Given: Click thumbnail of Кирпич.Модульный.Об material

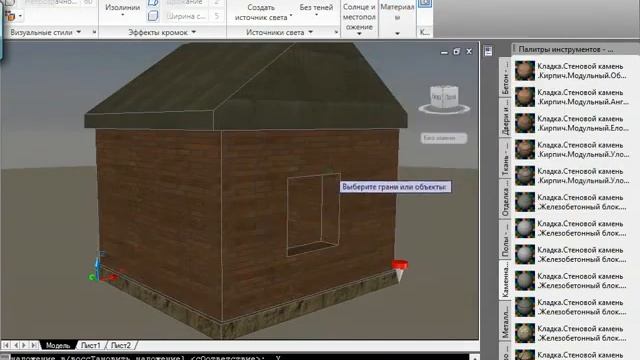Looking at the screenshot, I should 524,71.
